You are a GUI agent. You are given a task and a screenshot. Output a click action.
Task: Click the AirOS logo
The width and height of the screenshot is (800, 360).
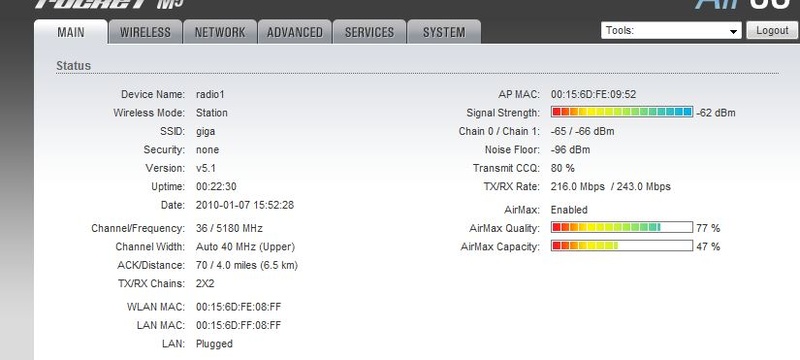click(x=747, y=5)
